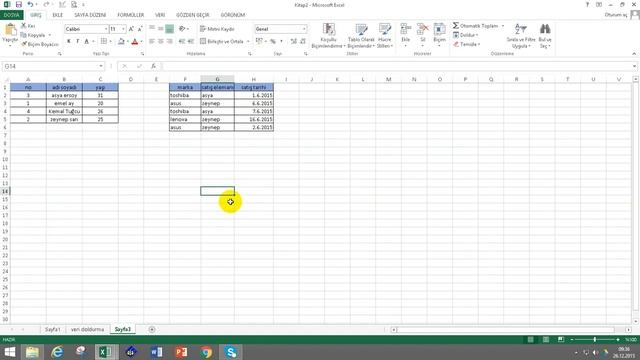Switch to GÖZDEN GEÇİR tab

193,15
